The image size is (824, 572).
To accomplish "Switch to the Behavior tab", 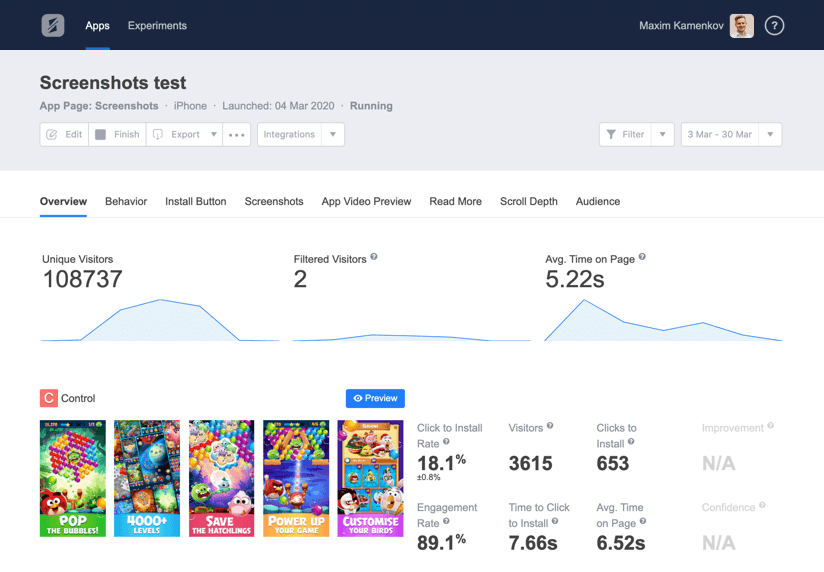I will [x=126, y=201].
